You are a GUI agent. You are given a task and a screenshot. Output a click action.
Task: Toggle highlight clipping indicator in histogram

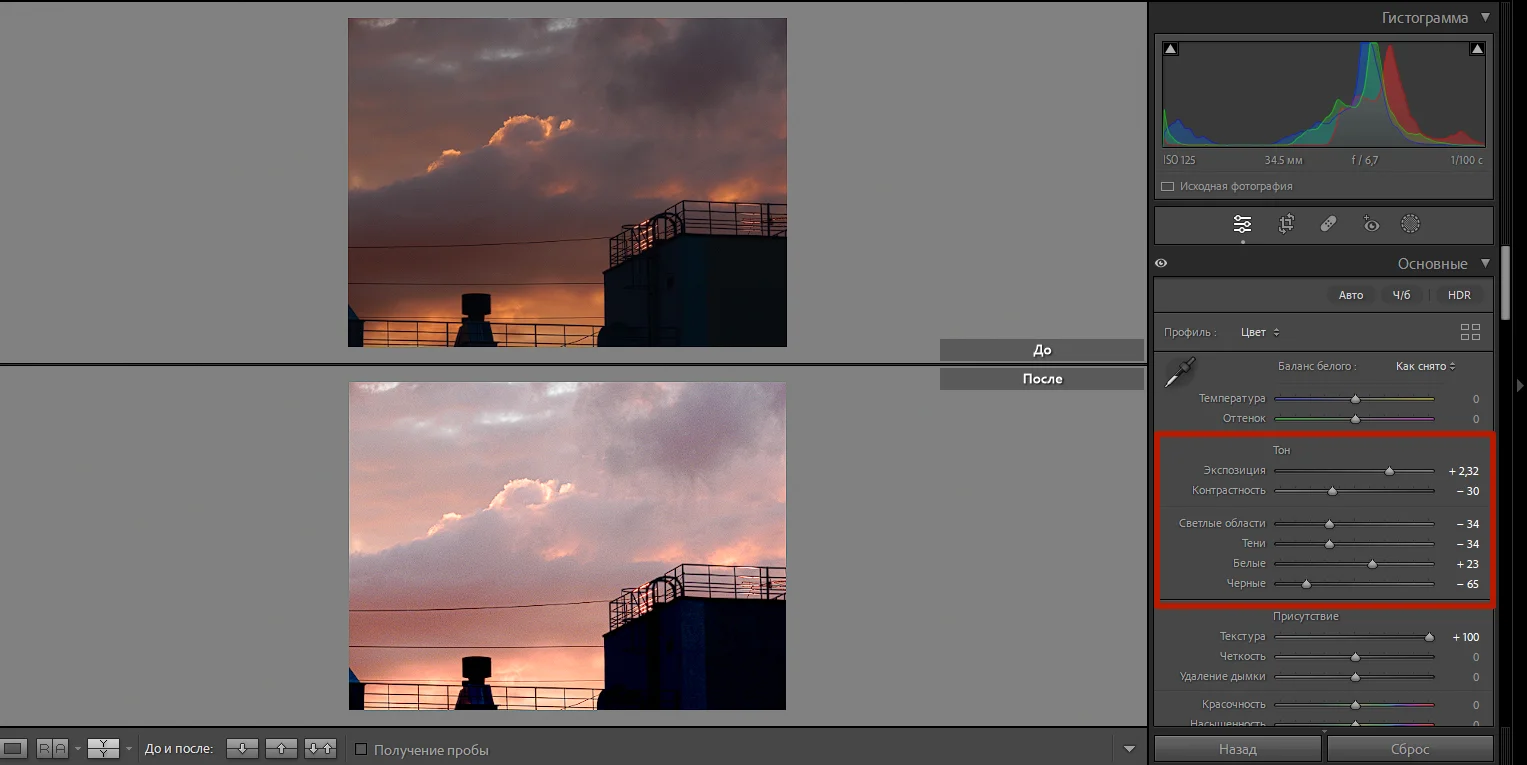pos(1477,48)
